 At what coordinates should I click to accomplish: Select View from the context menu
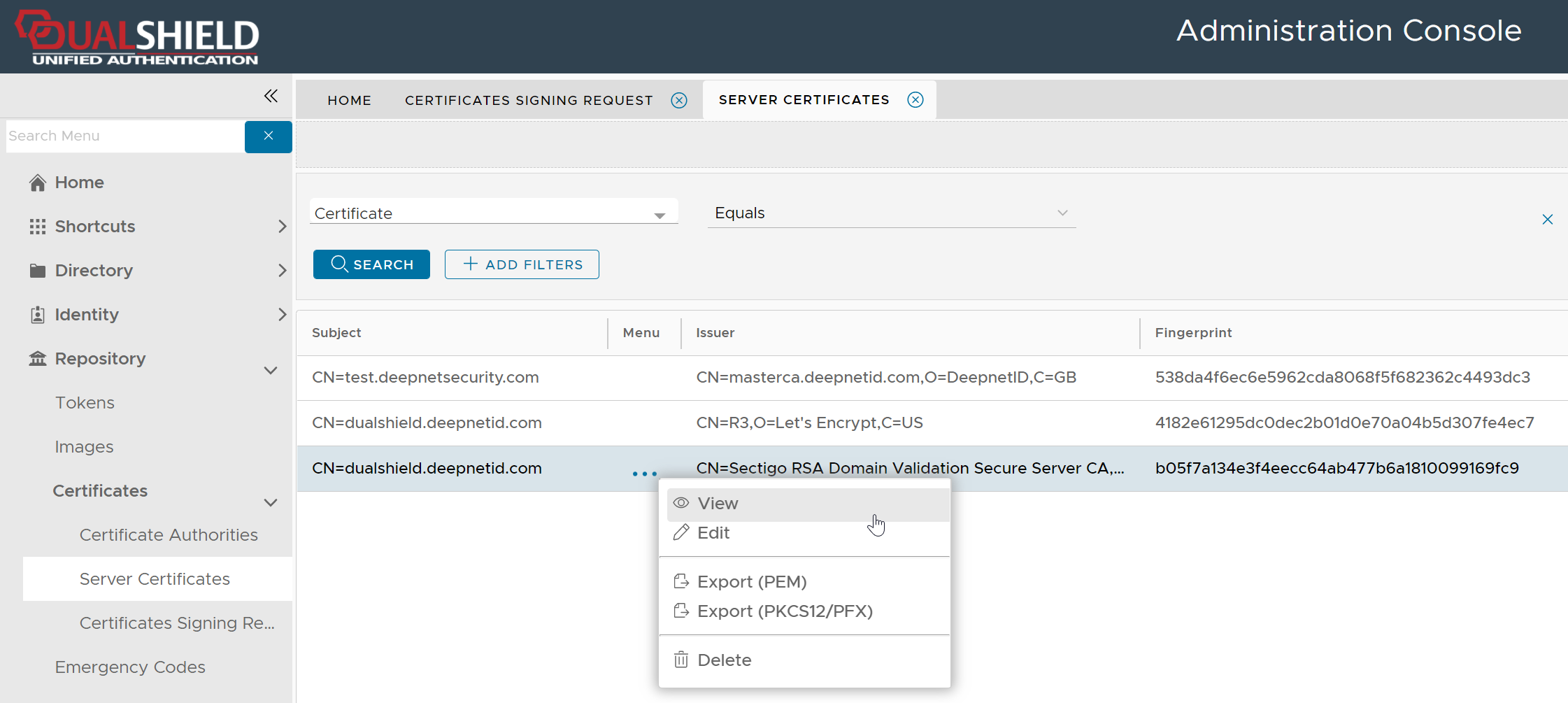(x=718, y=504)
